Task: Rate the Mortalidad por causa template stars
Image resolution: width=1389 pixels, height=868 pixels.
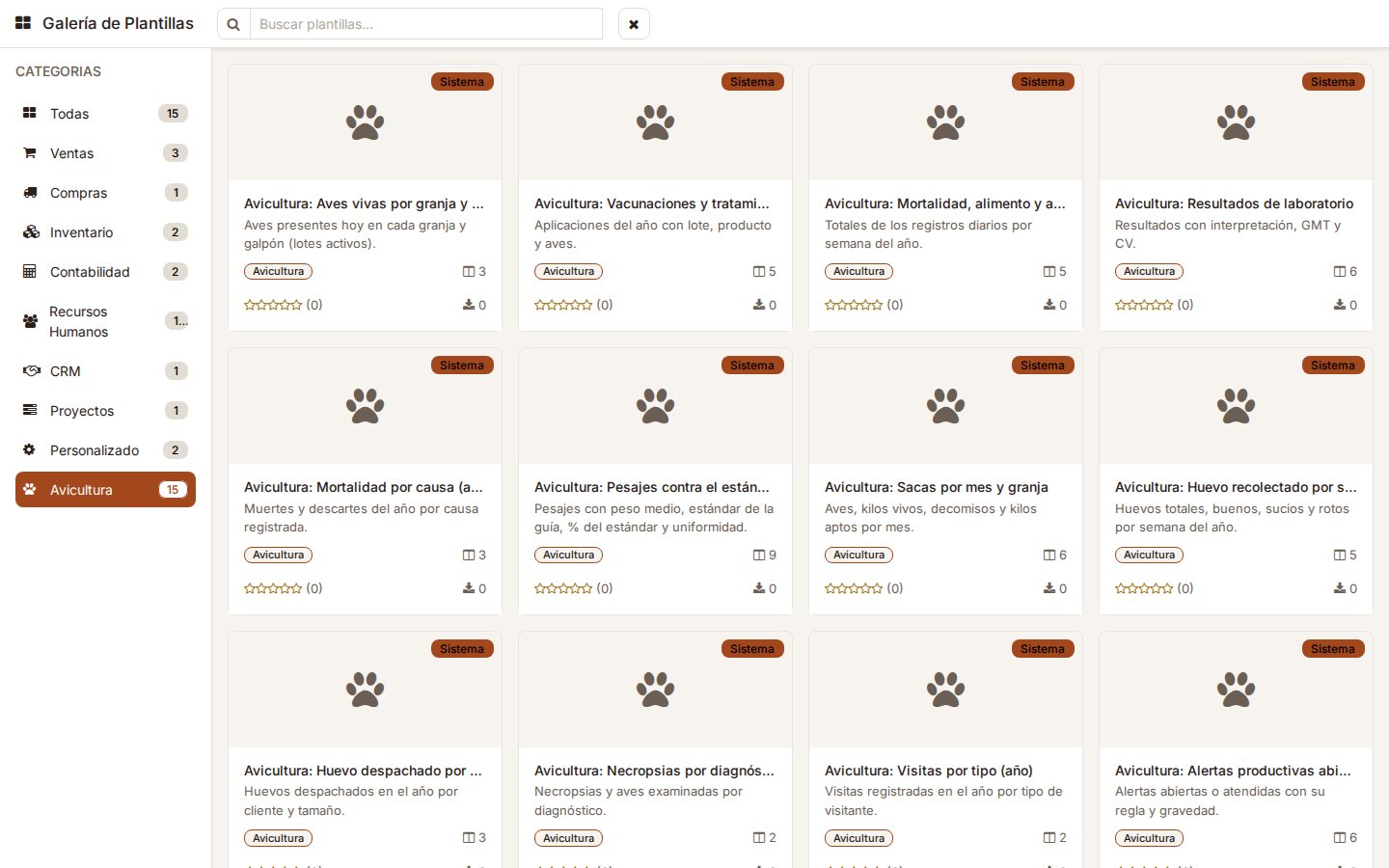Action: pyautogui.click(x=273, y=588)
